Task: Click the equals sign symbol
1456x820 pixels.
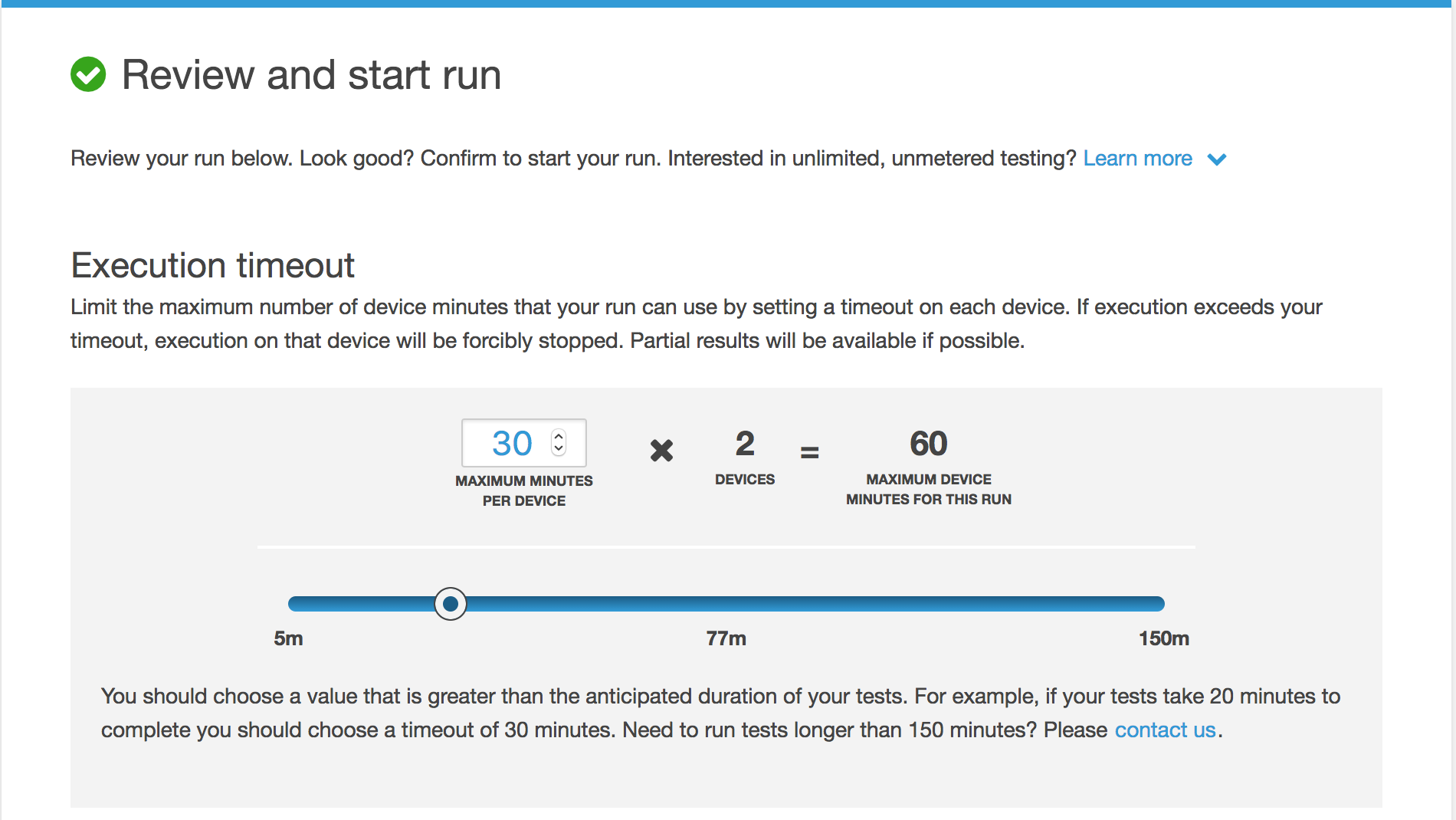Action: point(809,453)
